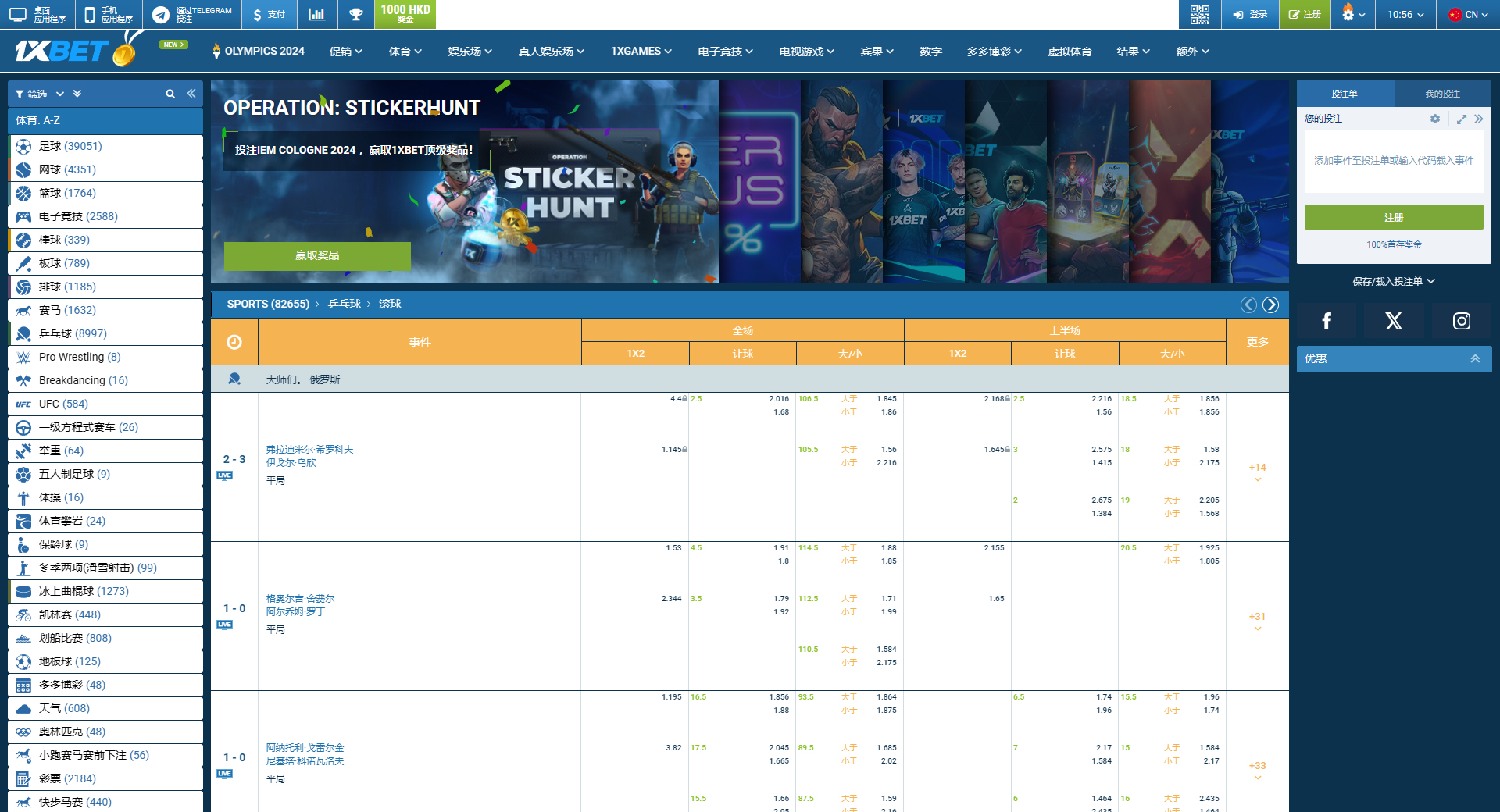Open match 弗拉迪米尔·希罗科夫 vs 伊戈尔·乌欣
The height and width of the screenshot is (812, 1500).
pyautogui.click(x=309, y=456)
